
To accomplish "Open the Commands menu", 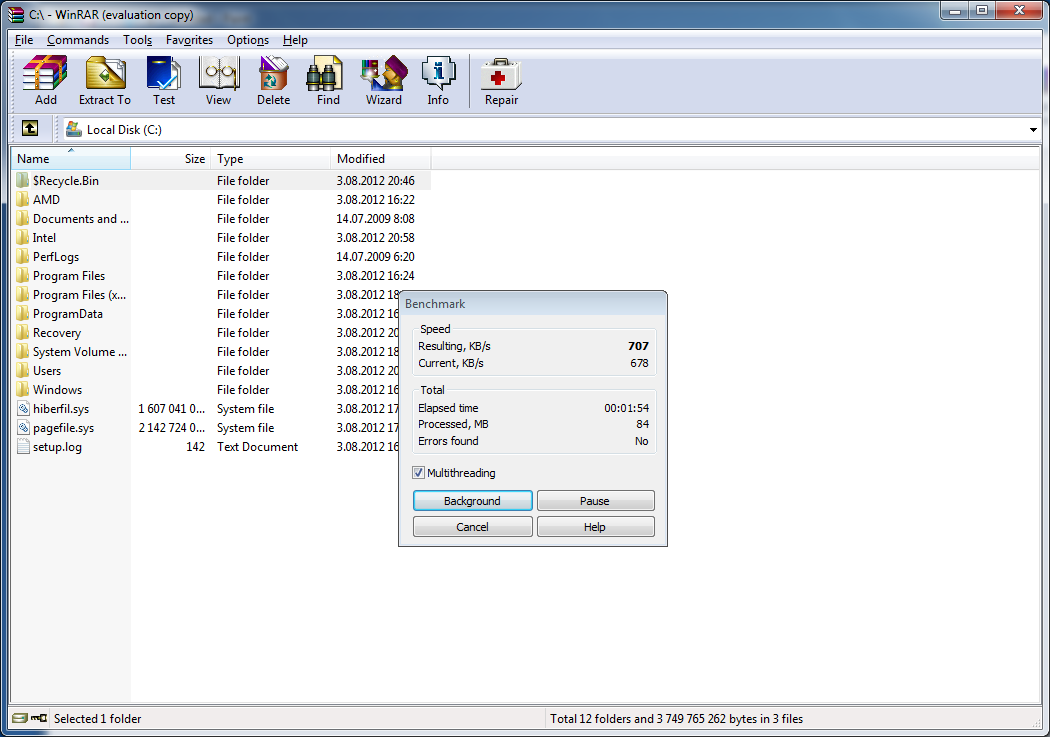I will [x=78, y=40].
